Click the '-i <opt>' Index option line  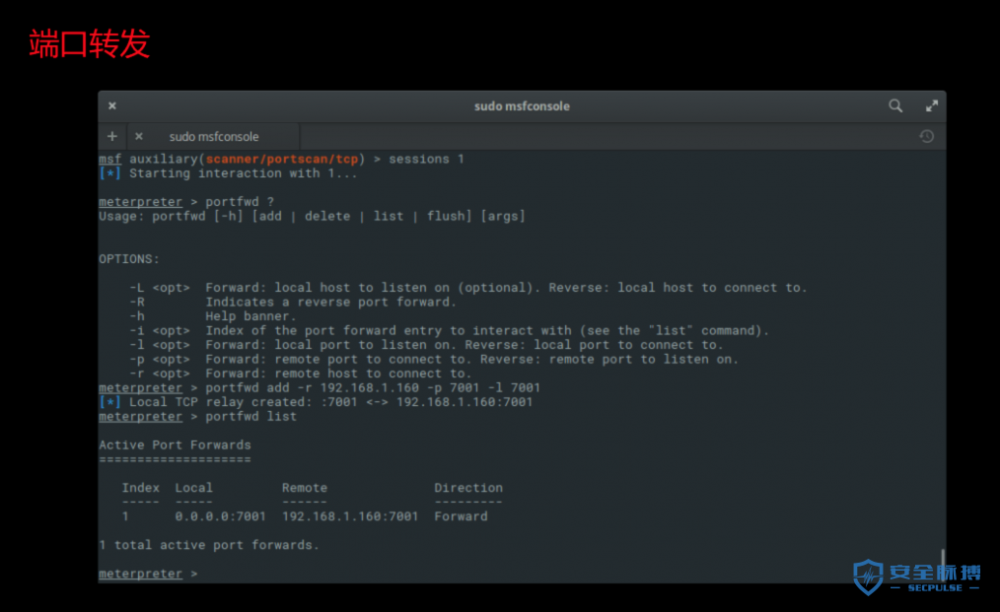pyautogui.click(x=449, y=330)
